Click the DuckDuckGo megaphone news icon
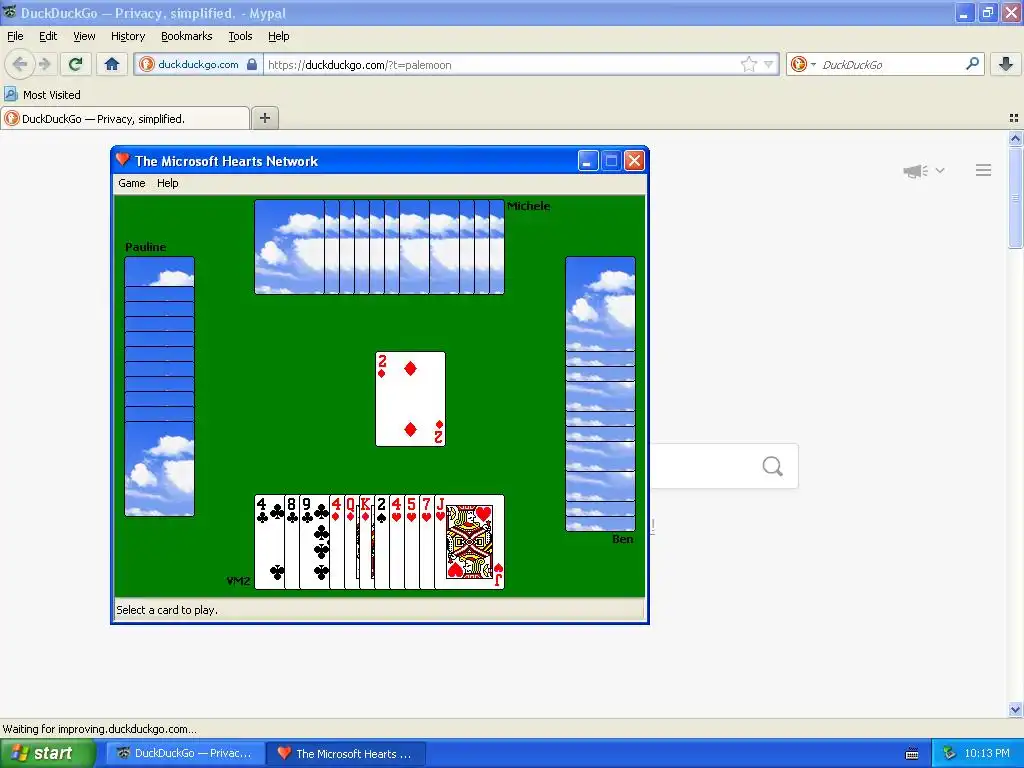This screenshot has height=768, width=1024. click(915, 171)
